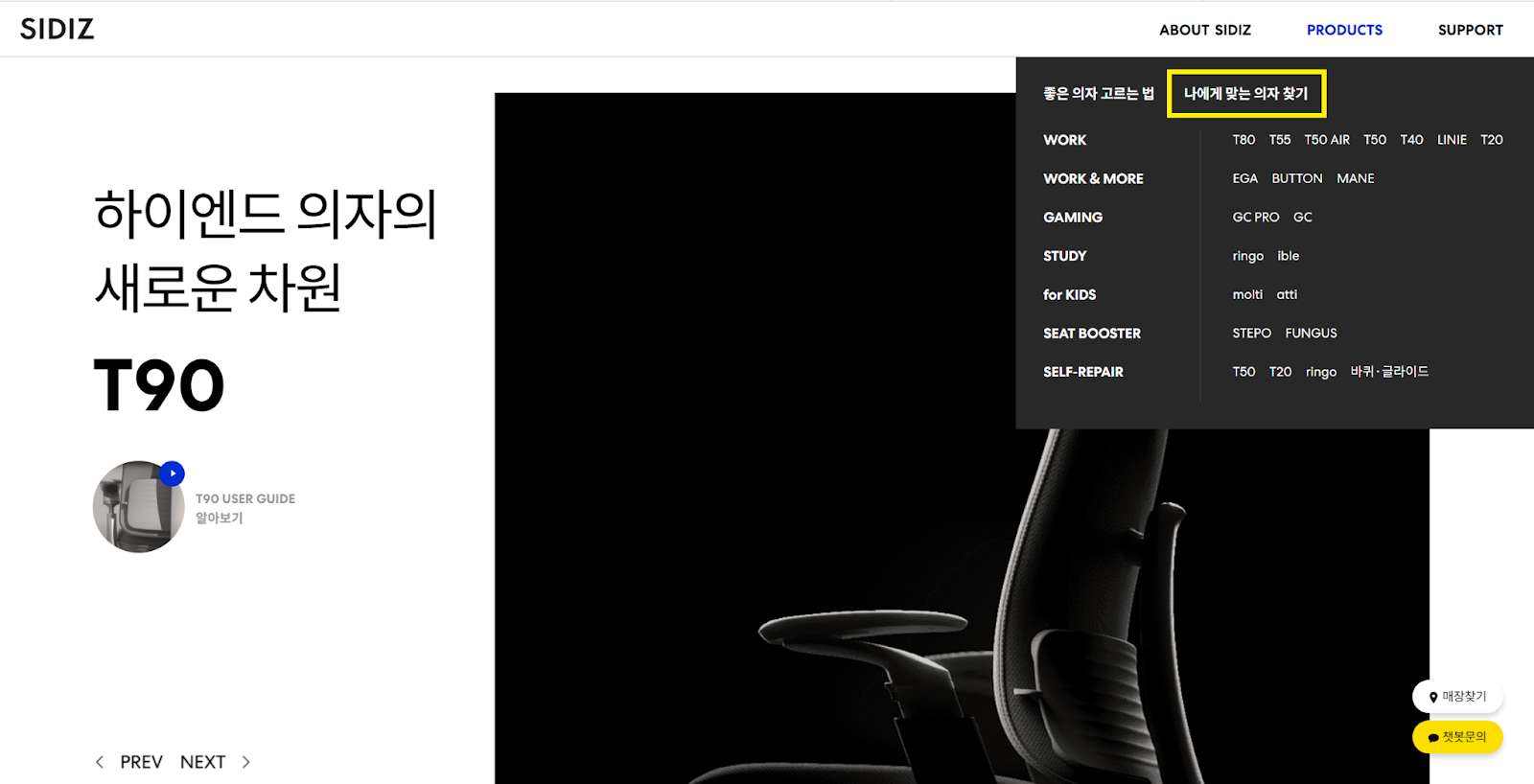1534x784 pixels.
Task: Open the STUDY category
Action: (x=1064, y=256)
